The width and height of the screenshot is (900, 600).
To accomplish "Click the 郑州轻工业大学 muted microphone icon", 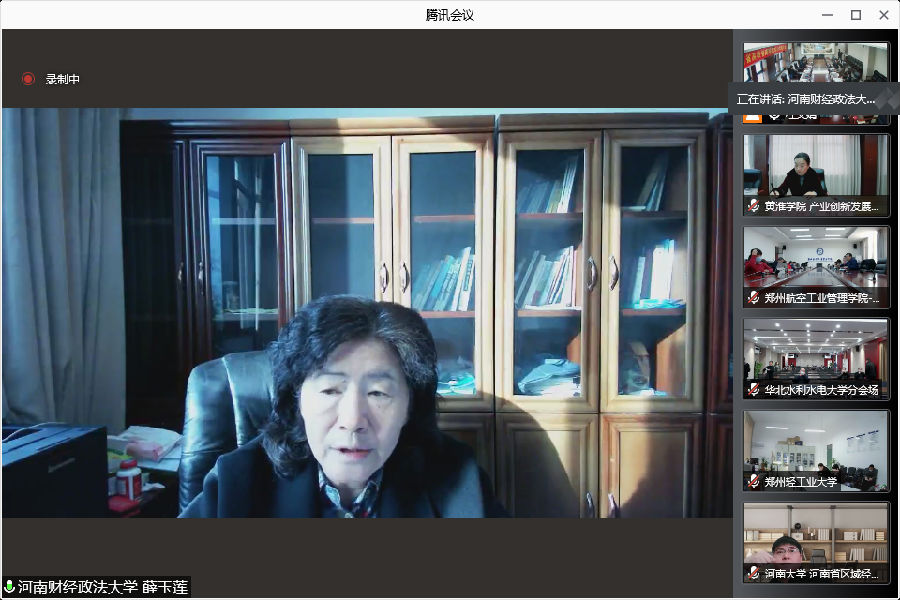I will coord(754,482).
